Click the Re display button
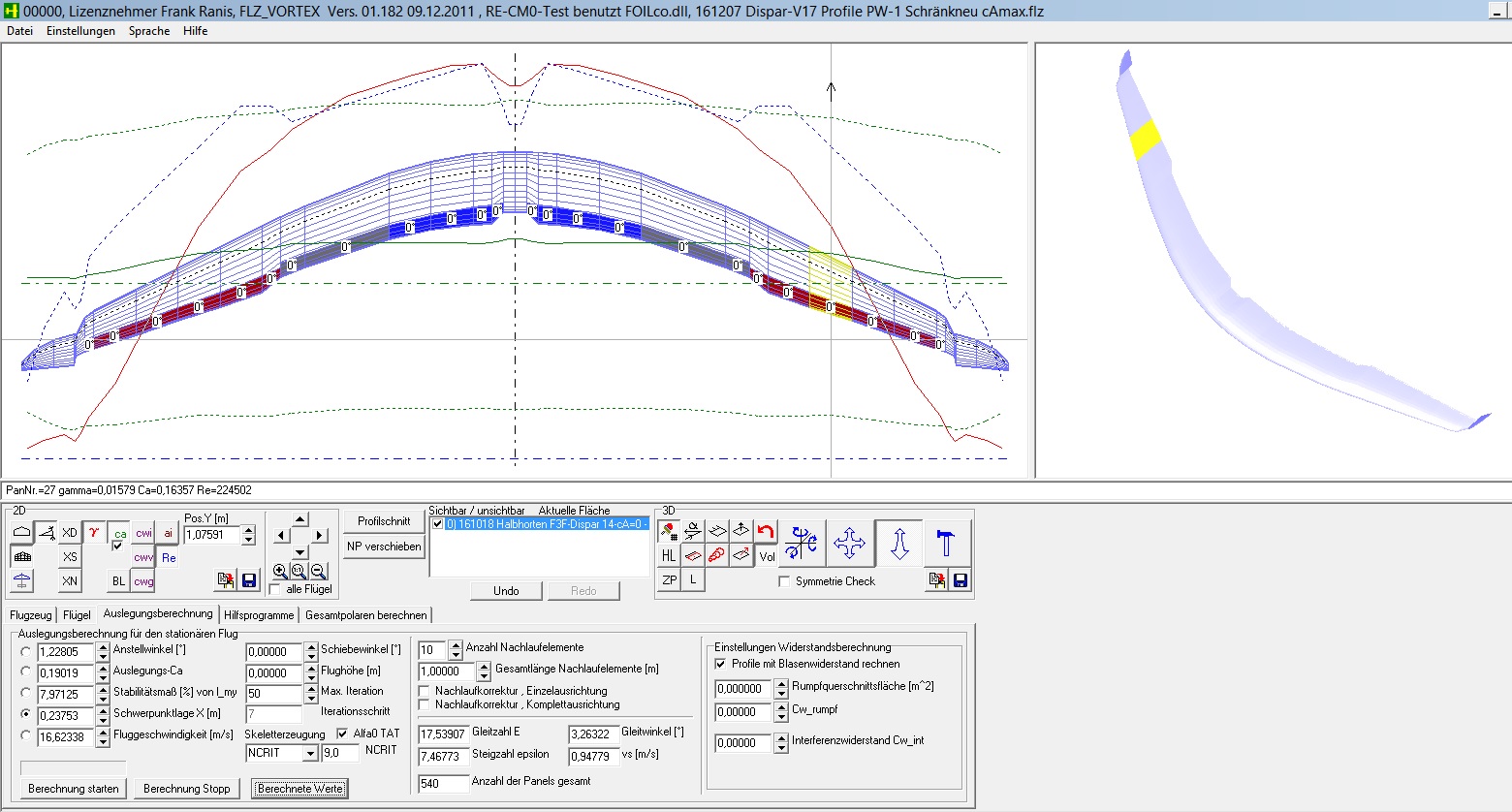Viewport: 1512px width, 812px height. coord(169,557)
